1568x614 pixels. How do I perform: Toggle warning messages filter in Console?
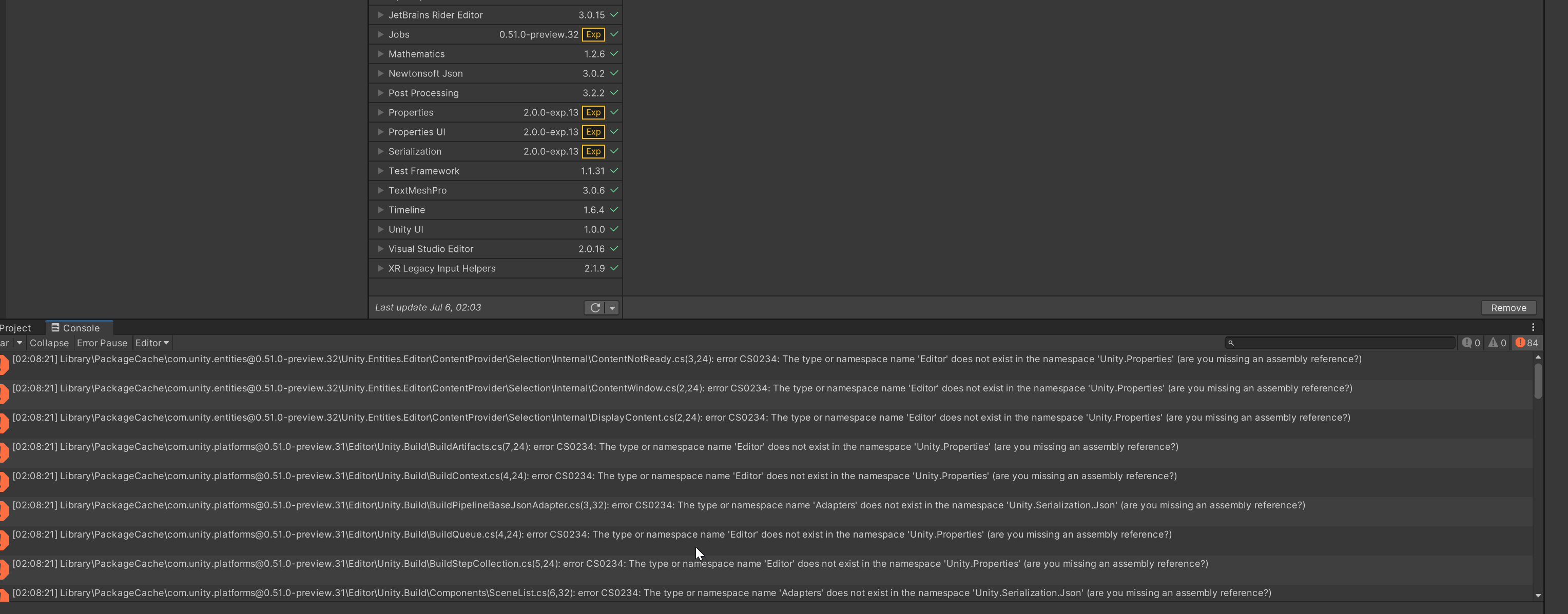coord(1497,343)
